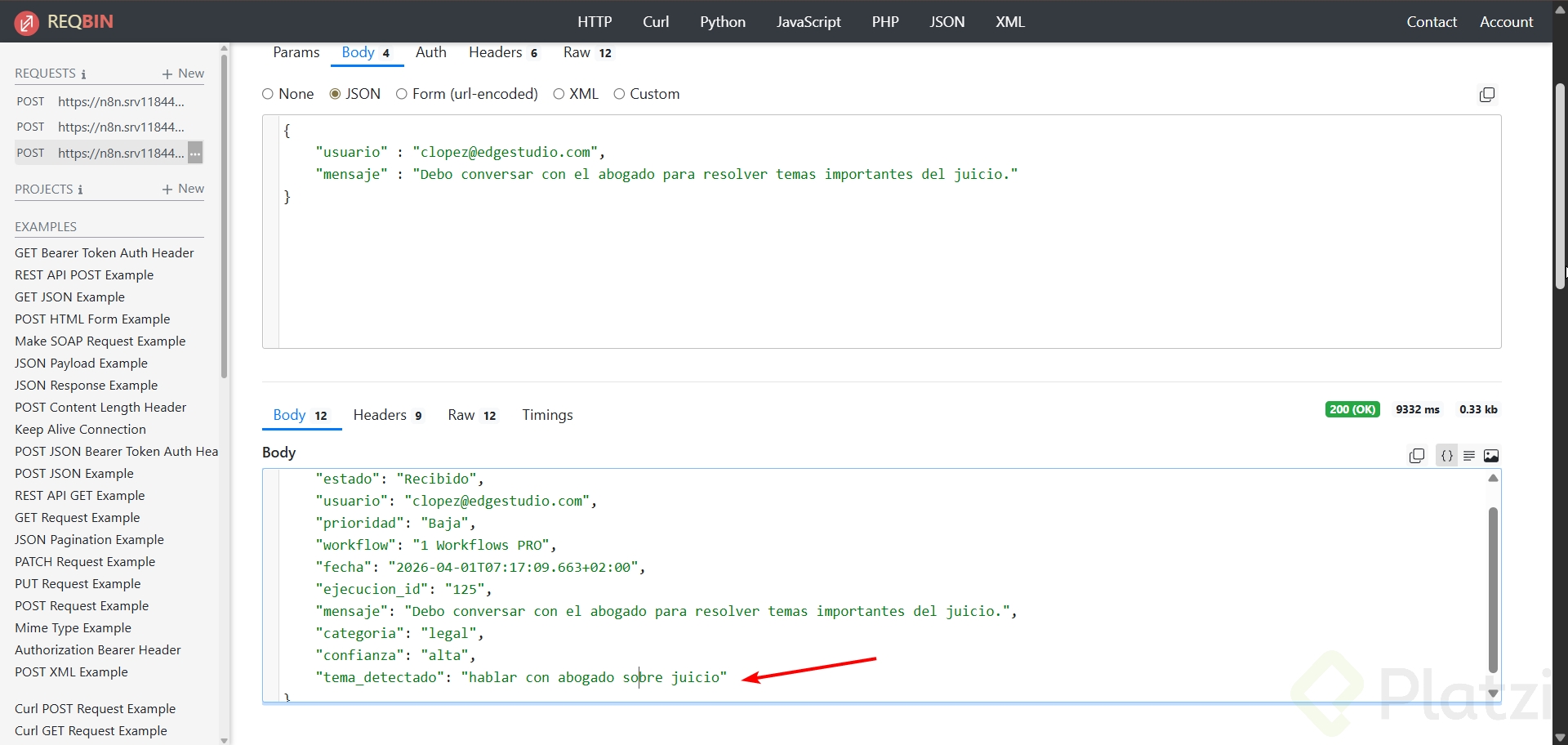The width and height of the screenshot is (1568, 745).
Task: Open options menu for selected POST request
Action: 195,153
